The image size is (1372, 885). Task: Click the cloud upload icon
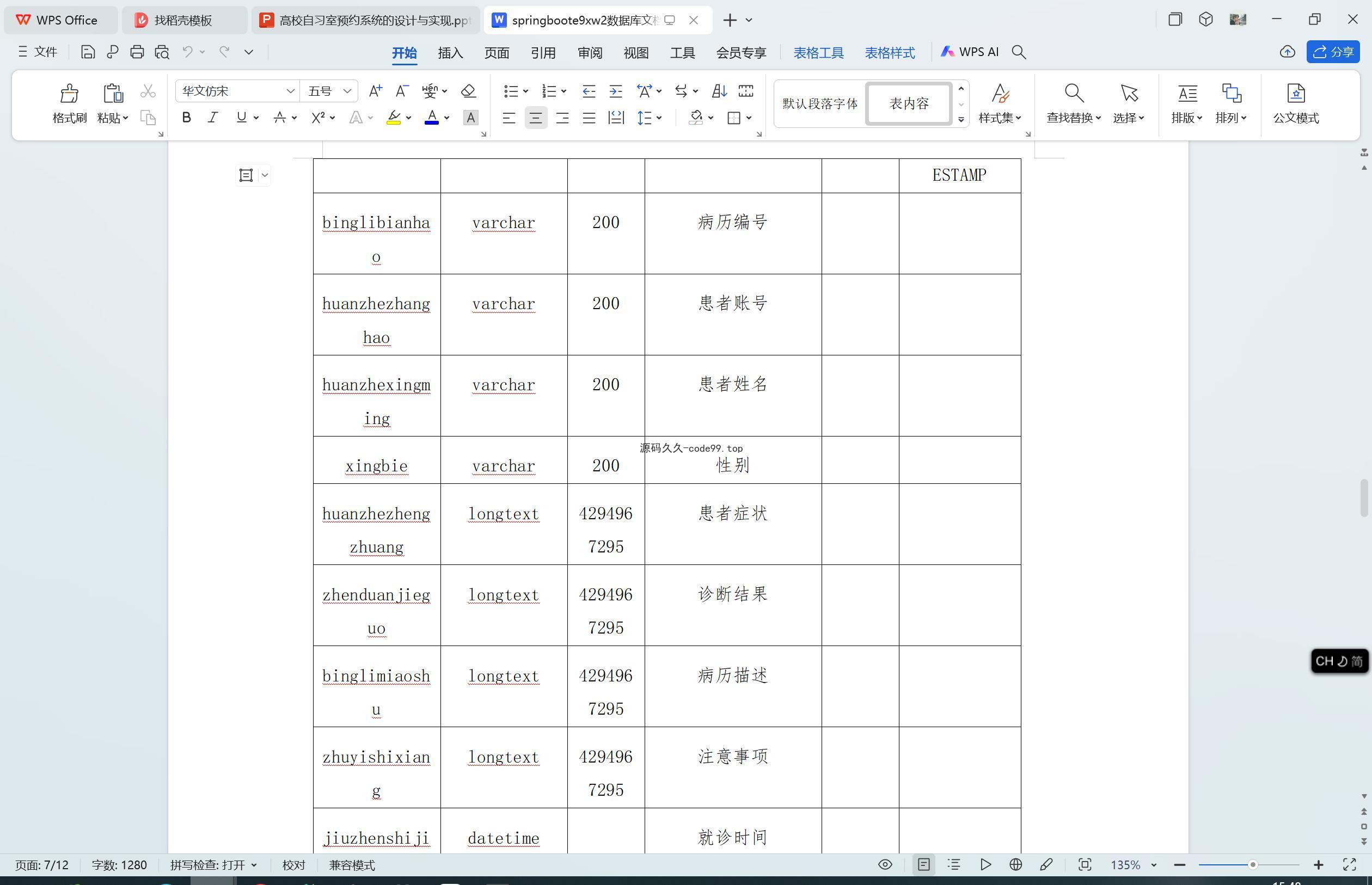click(x=1288, y=52)
